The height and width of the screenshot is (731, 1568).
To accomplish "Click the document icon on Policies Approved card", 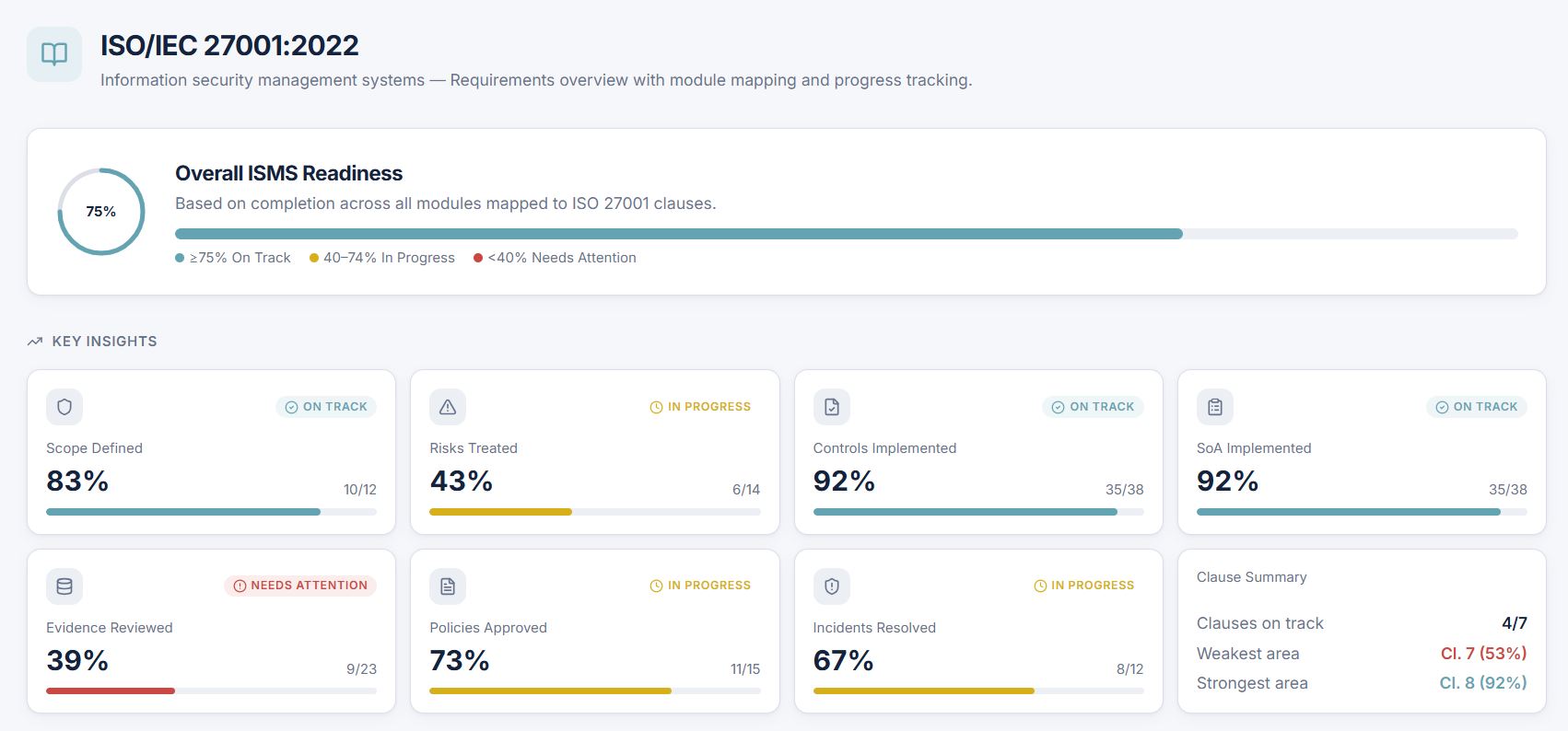I will coord(448,586).
